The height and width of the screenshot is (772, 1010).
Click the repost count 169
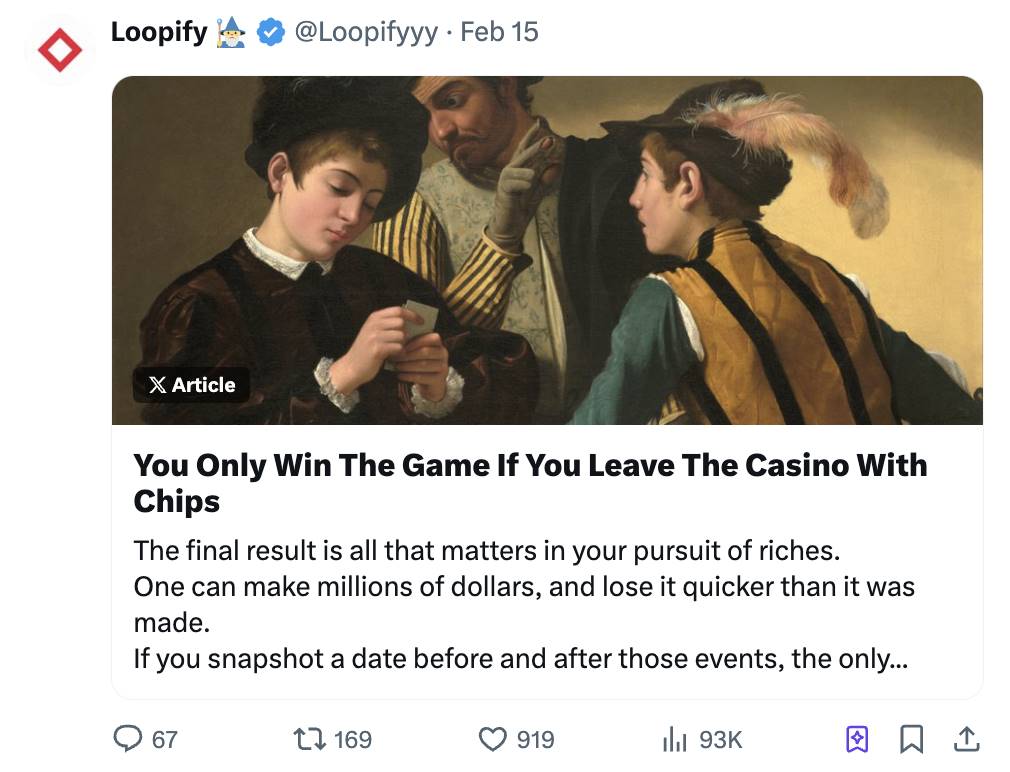[352, 740]
